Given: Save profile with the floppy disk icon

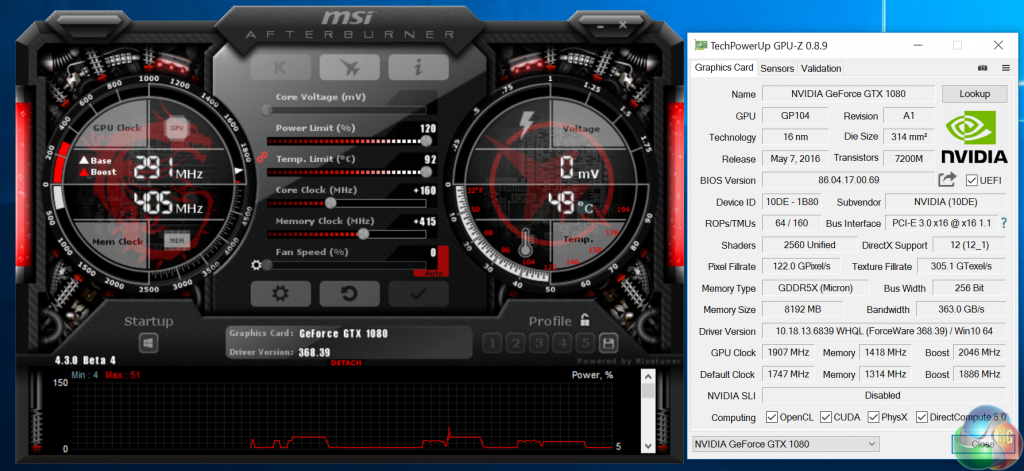Looking at the screenshot, I should click(609, 343).
